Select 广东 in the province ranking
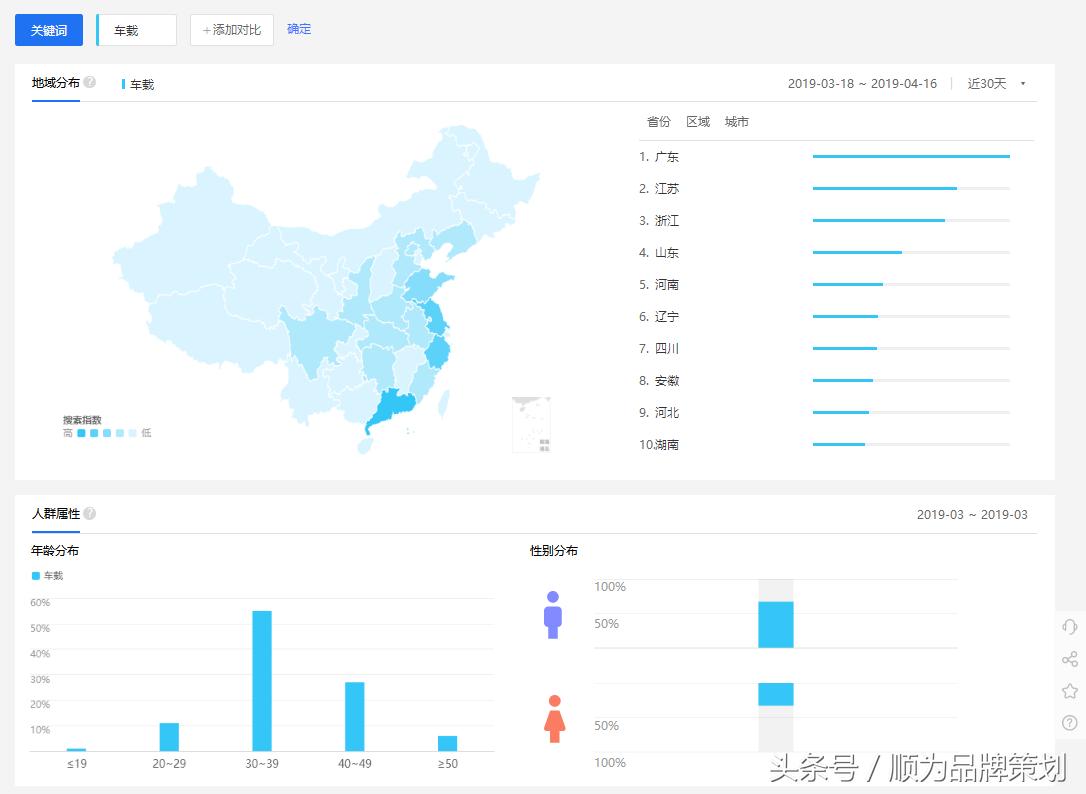This screenshot has width=1086, height=794. (668, 156)
